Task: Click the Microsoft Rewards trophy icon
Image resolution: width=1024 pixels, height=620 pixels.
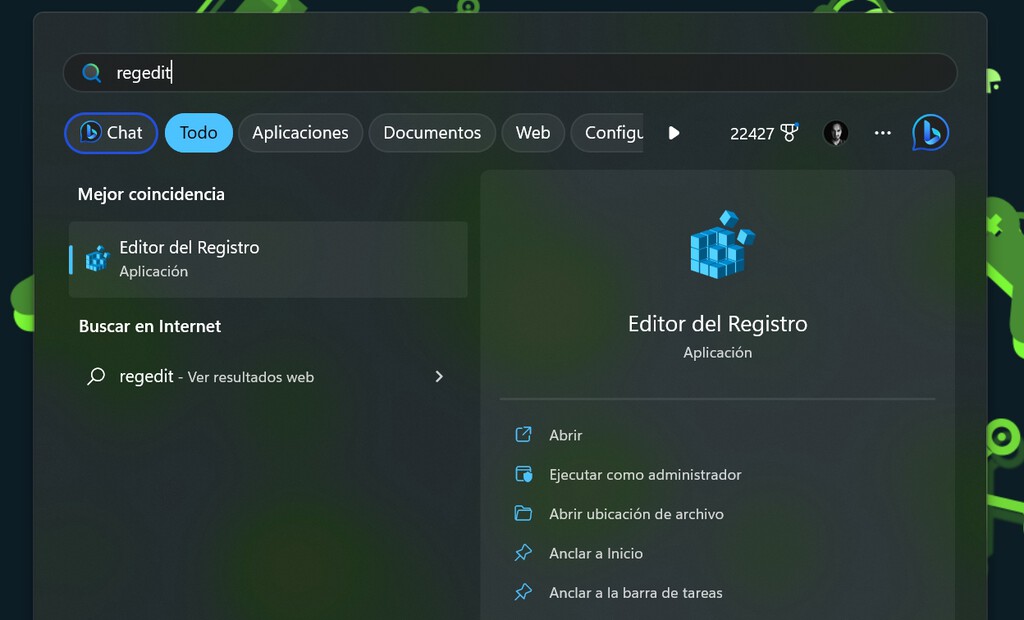Action: 787,132
